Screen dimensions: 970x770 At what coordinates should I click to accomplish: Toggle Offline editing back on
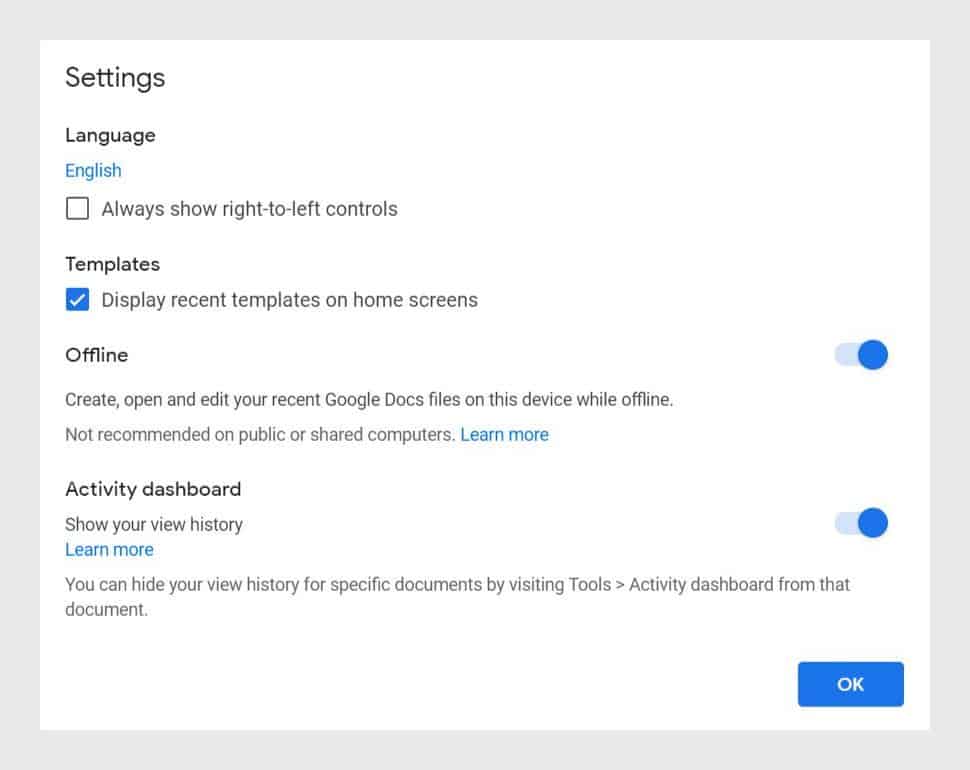860,355
